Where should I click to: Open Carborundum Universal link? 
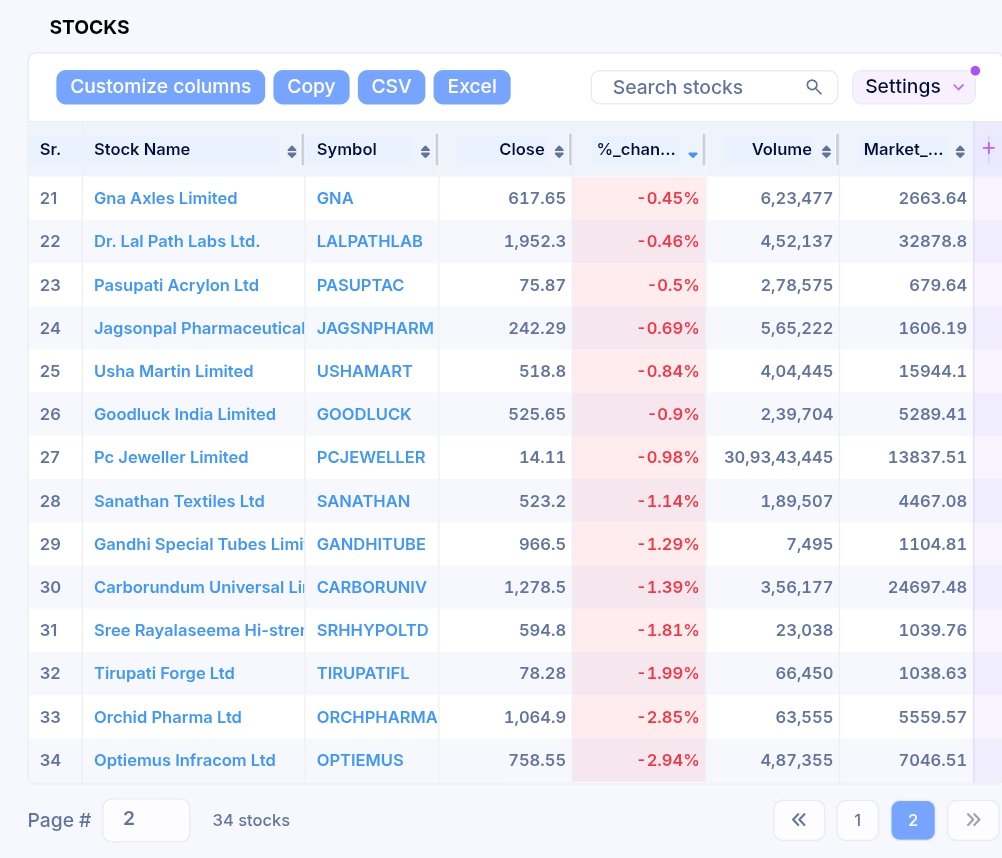tap(199, 587)
